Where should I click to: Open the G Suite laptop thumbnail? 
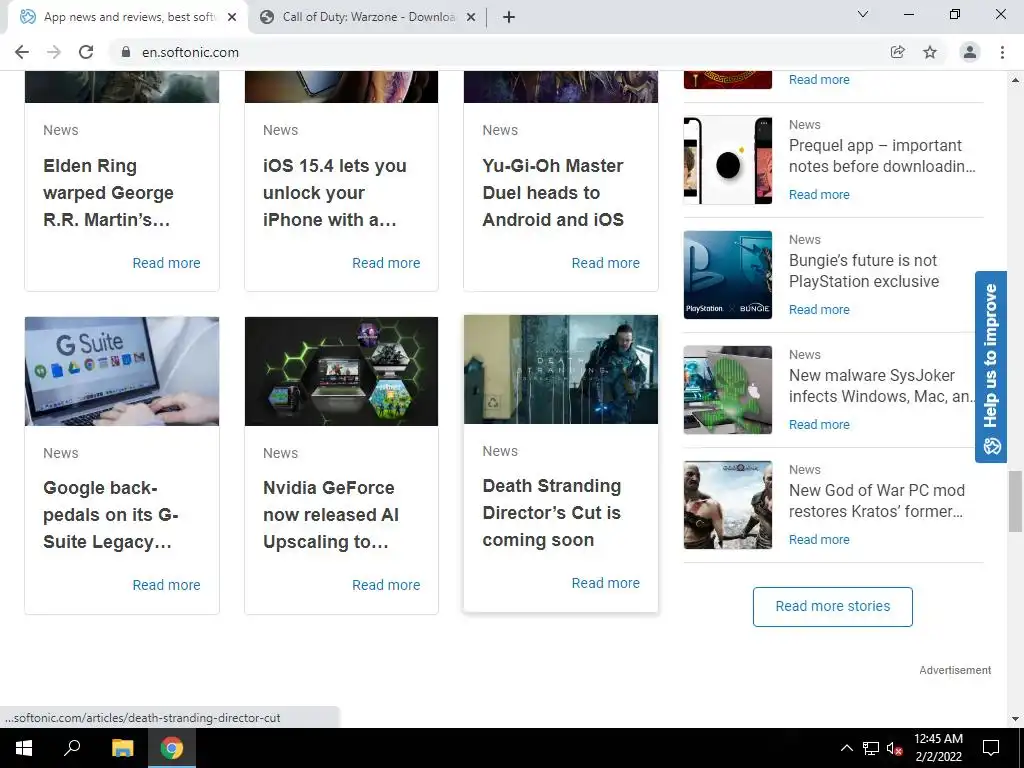coord(122,371)
